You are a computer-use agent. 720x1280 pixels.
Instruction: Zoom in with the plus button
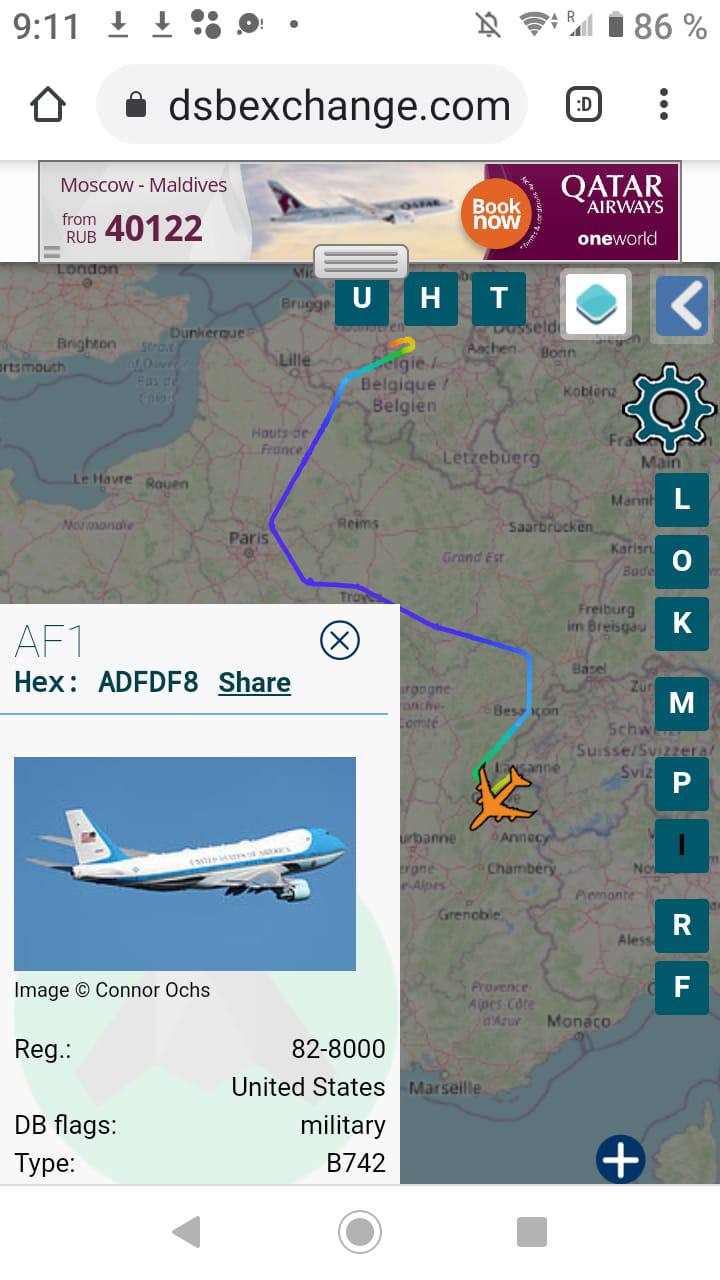pos(621,1159)
